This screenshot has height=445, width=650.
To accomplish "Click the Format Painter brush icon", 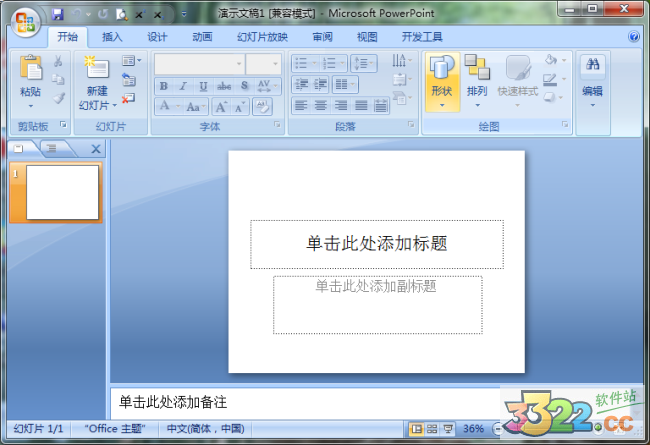I will click(x=58, y=98).
